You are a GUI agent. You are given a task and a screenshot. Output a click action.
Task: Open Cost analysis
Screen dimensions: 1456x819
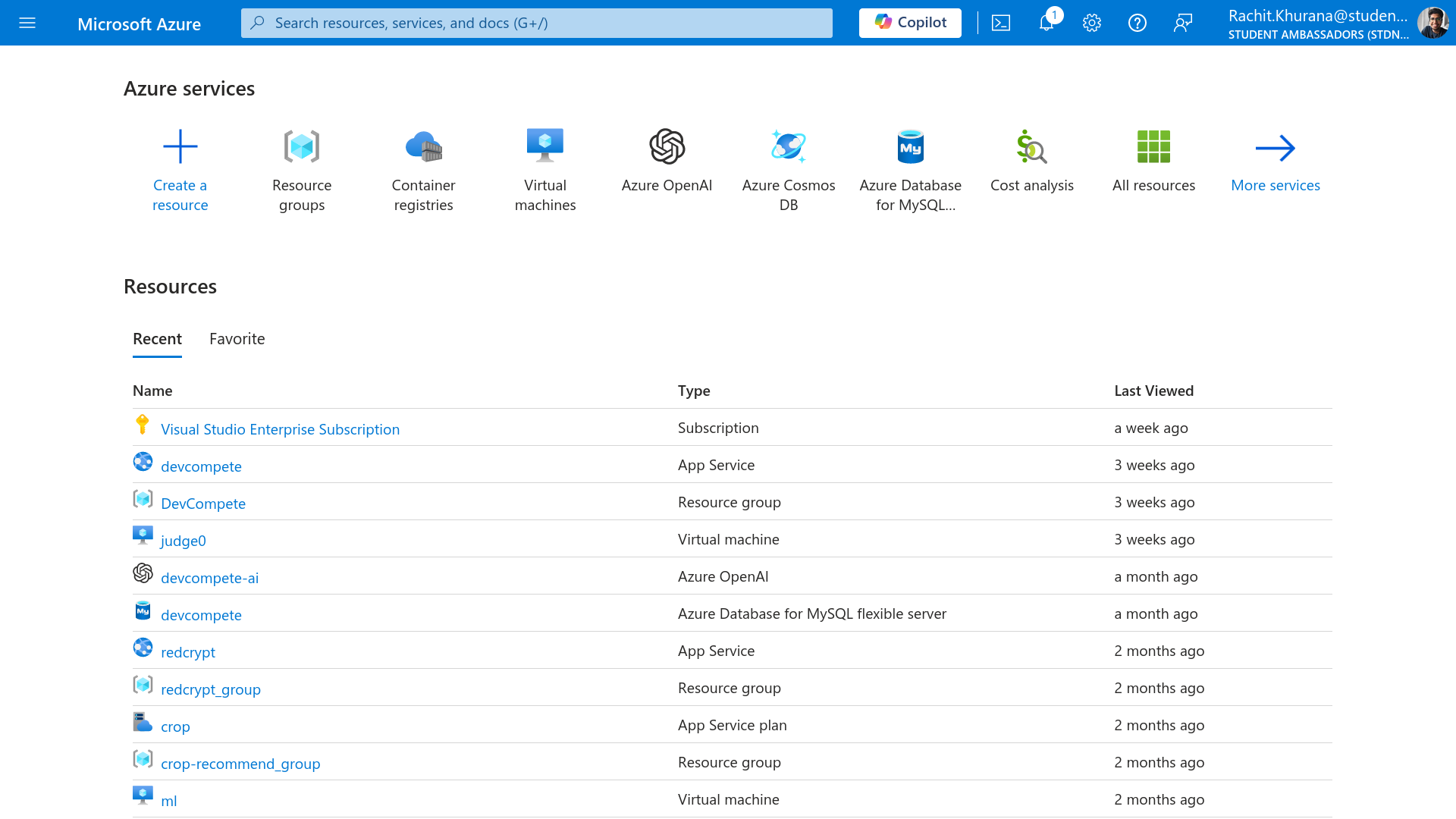click(1032, 159)
